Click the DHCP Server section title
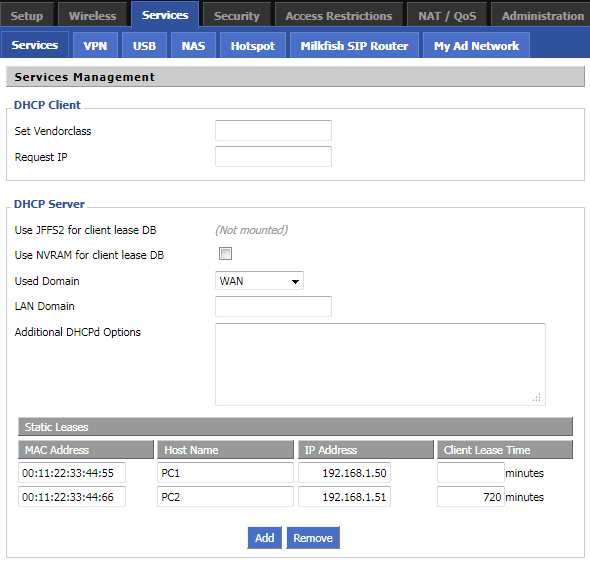The width and height of the screenshot is (590, 570). [x=49, y=204]
